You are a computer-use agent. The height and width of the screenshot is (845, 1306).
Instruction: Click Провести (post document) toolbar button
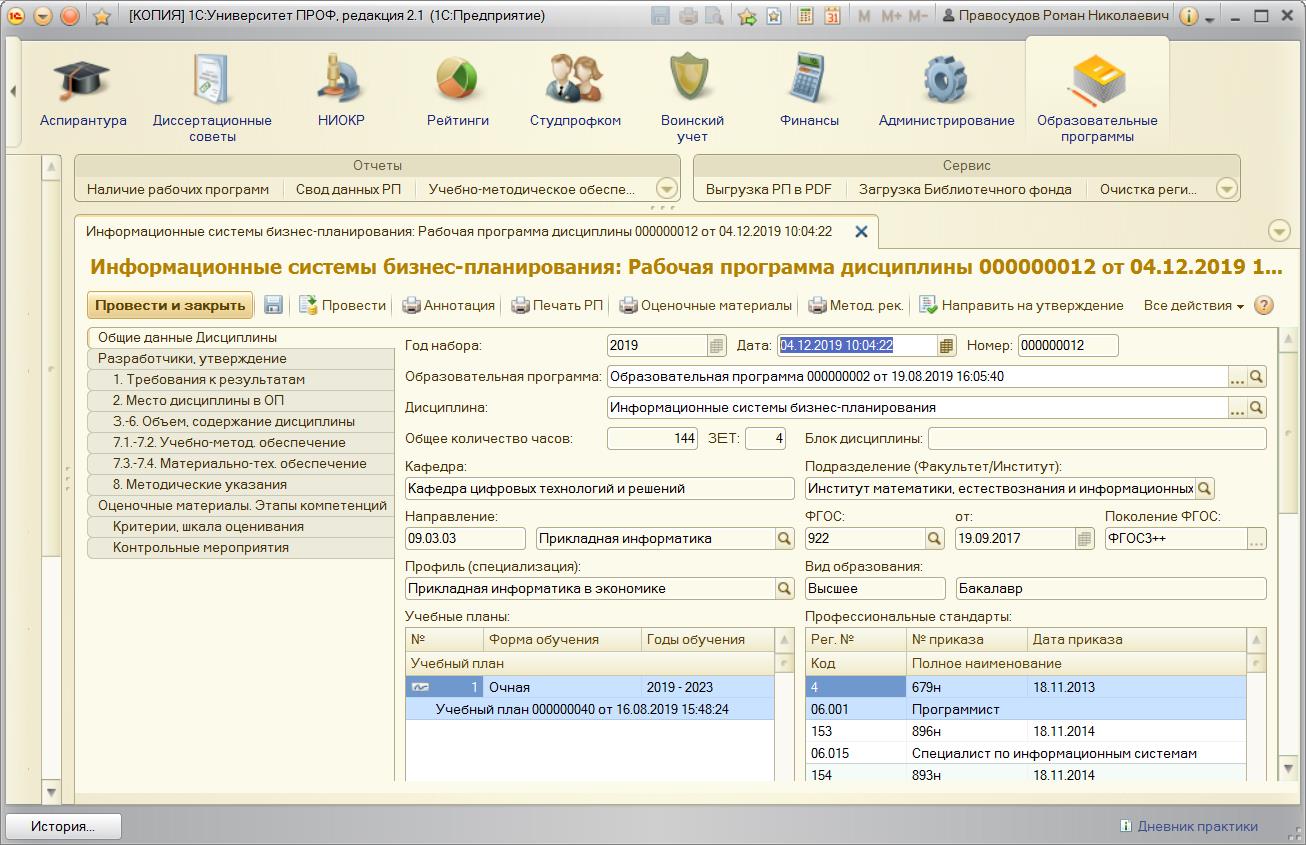tap(342, 305)
